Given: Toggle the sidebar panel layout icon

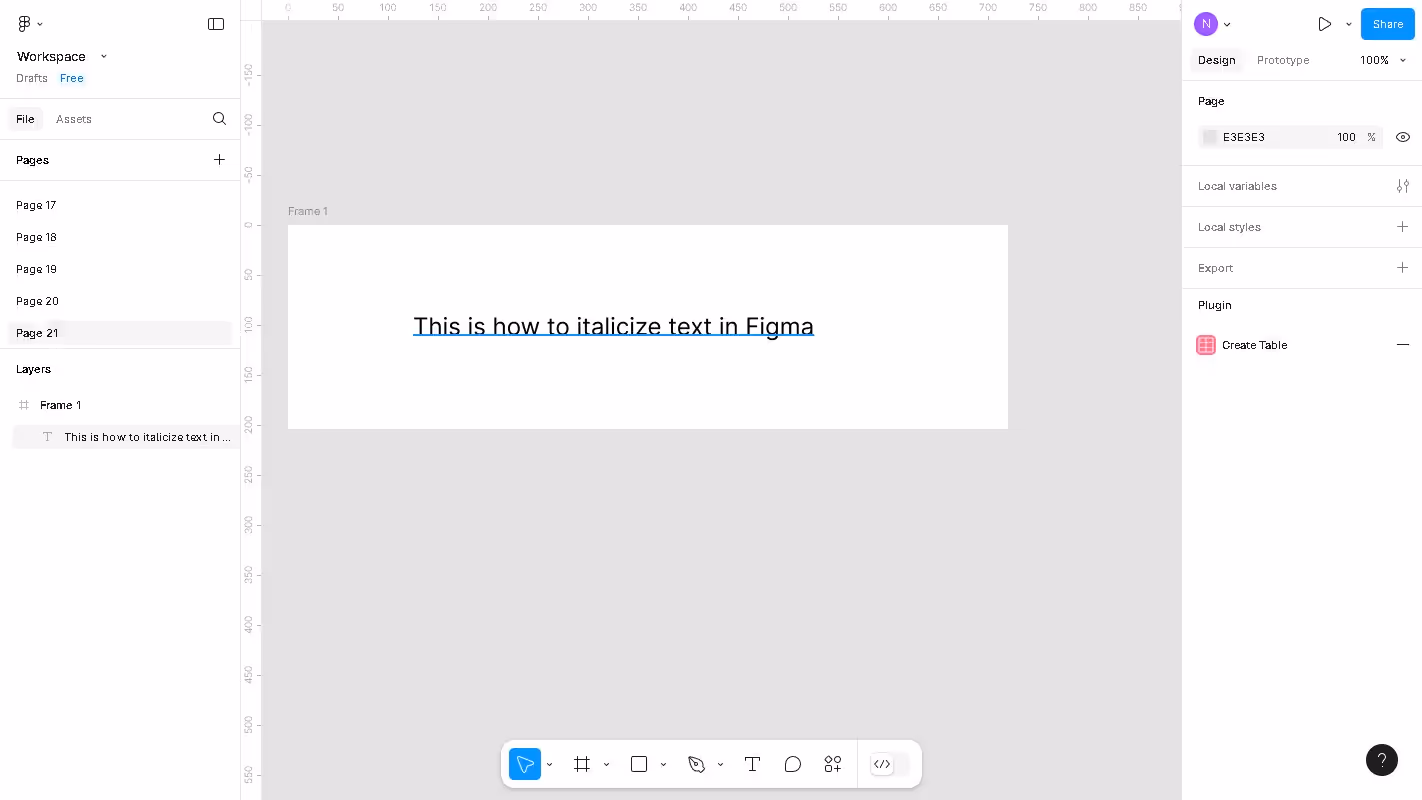Looking at the screenshot, I should coord(216,24).
